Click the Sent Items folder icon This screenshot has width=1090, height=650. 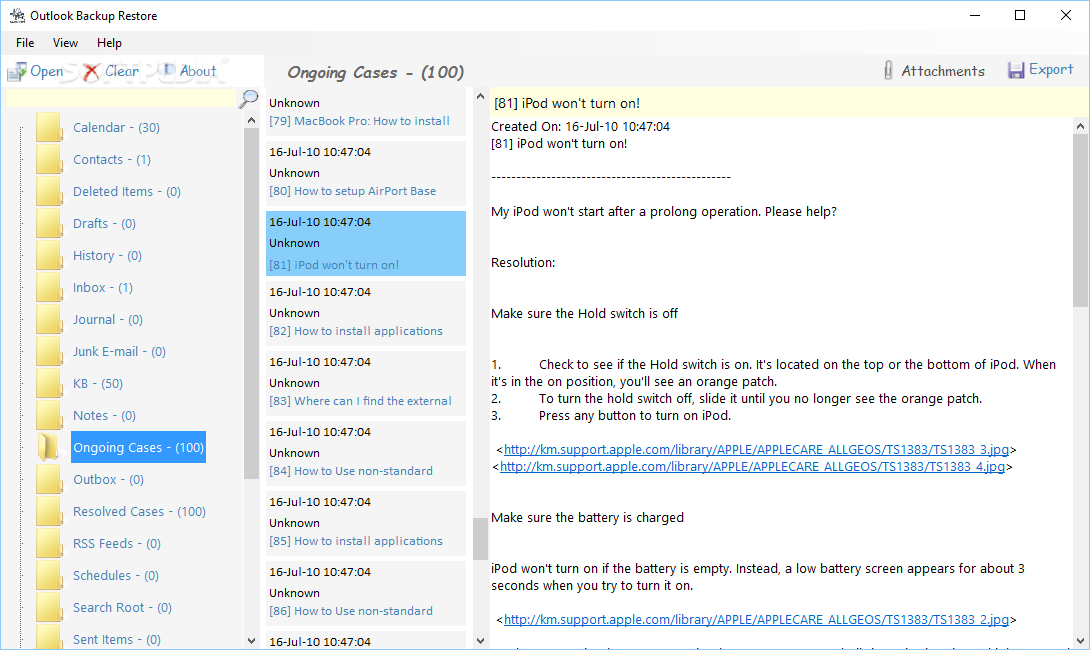pos(49,637)
